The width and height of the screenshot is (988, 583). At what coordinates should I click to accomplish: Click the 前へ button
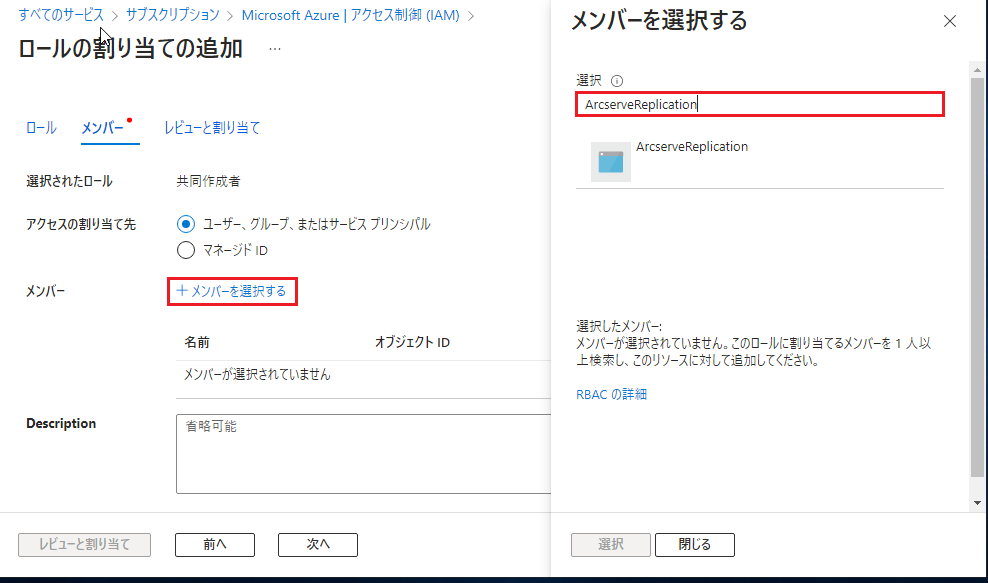[215, 545]
